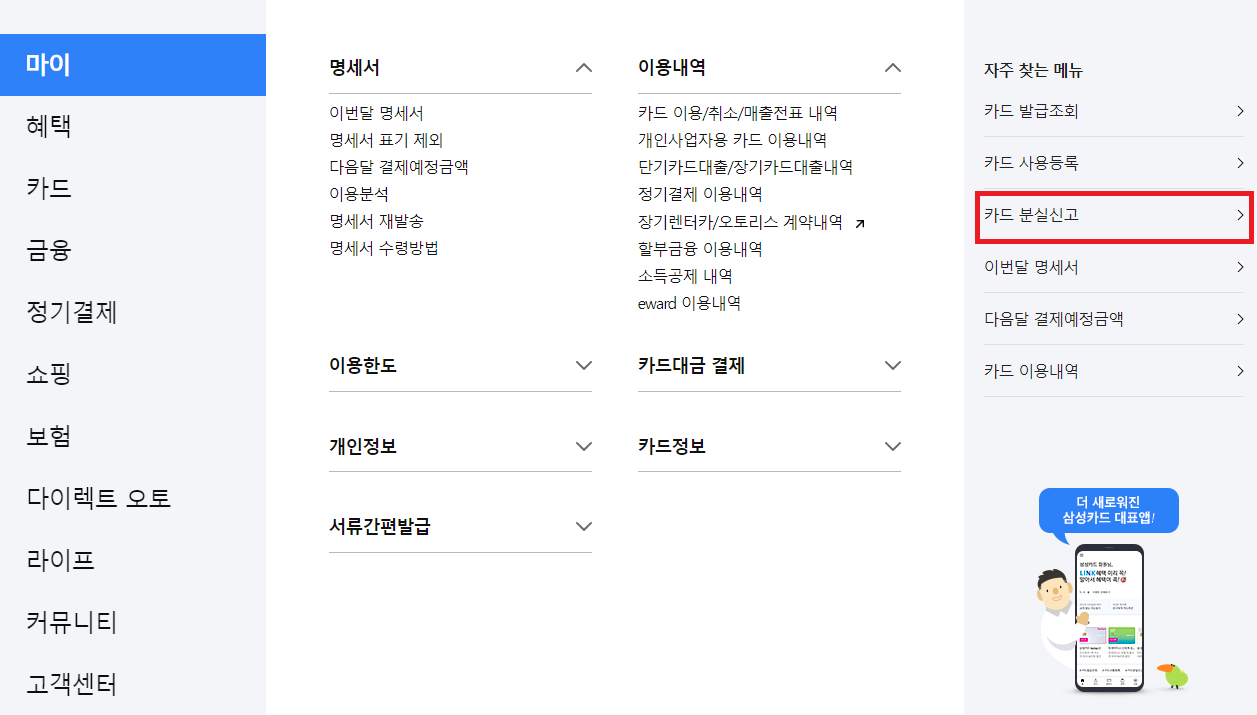The image size is (1257, 715).
Task: Click the arrow icon next to 카드 사용등록
Action: (1240, 162)
